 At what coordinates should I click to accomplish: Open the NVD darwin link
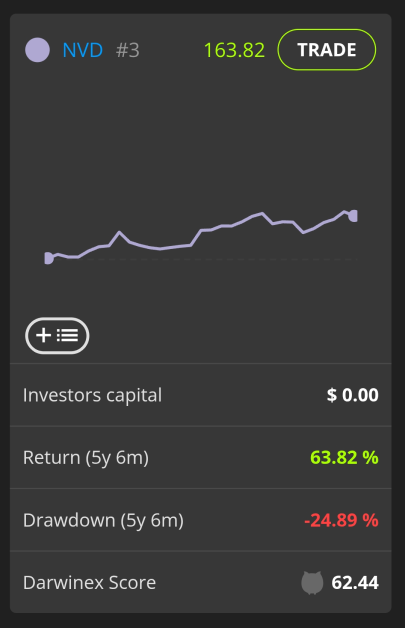coord(83,50)
